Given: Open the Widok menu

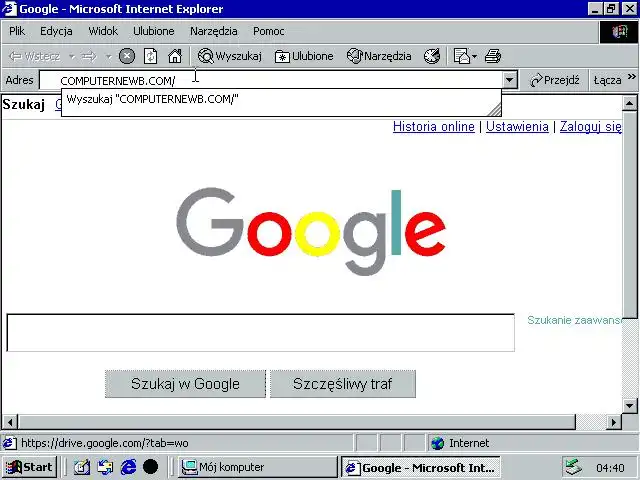Looking at the screenshot, I should point(103,31).
